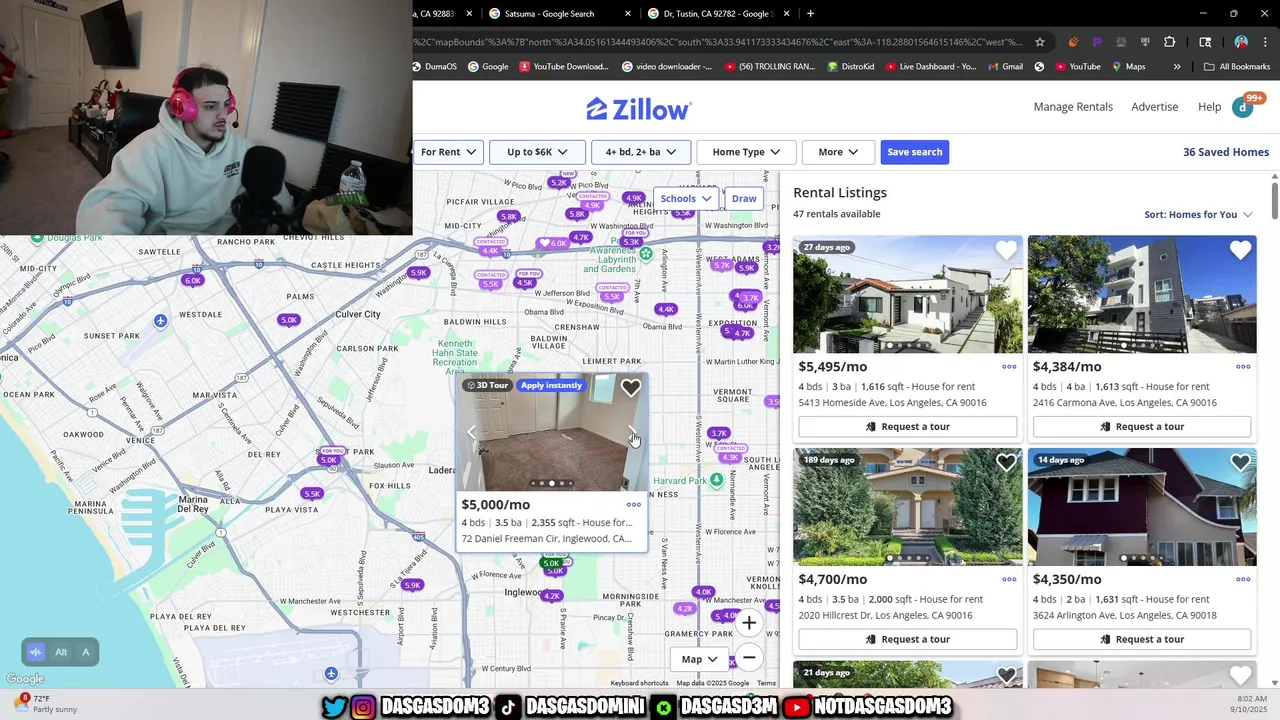Close the Satsuma Google Search tab
The height and width of the screenshot is (720, 1280).
[x=628, y=14]
